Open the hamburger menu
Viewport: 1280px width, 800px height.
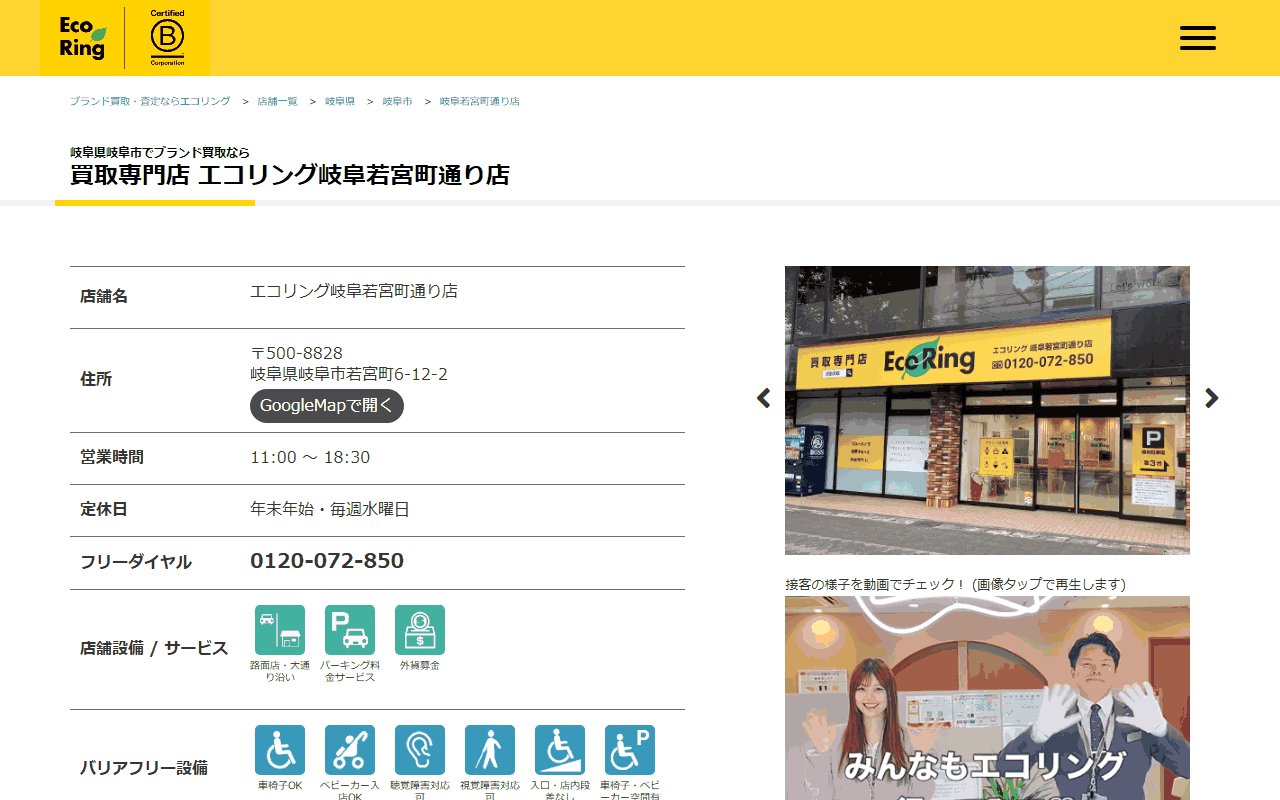pyautogui.click(x=1197, y=38)
